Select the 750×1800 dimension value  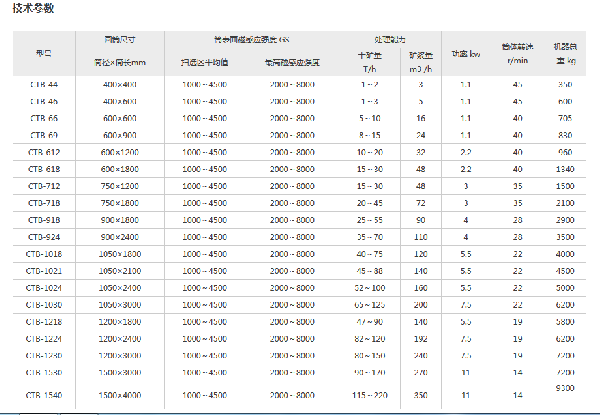click(120, 203)
